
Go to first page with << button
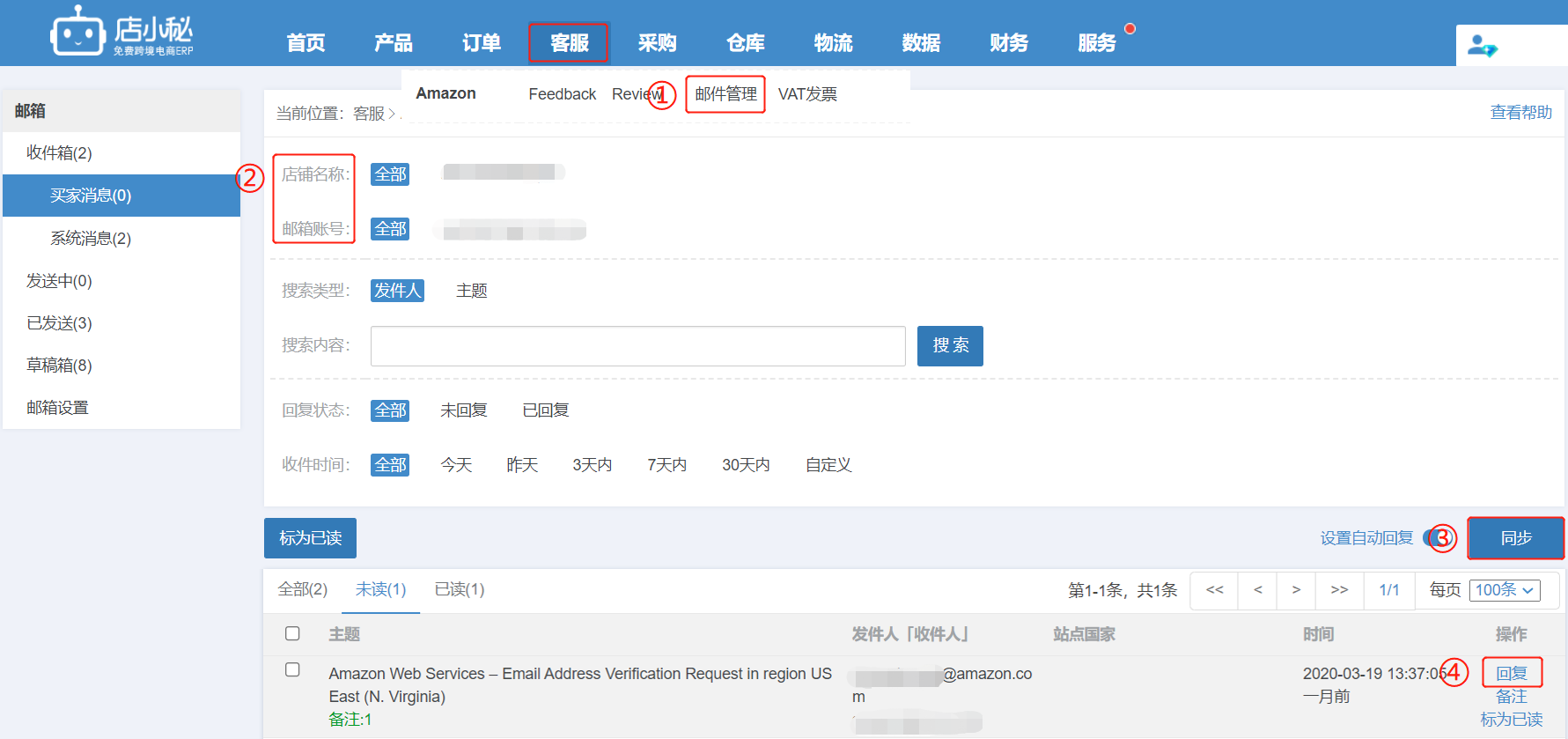click(1214, 590)
